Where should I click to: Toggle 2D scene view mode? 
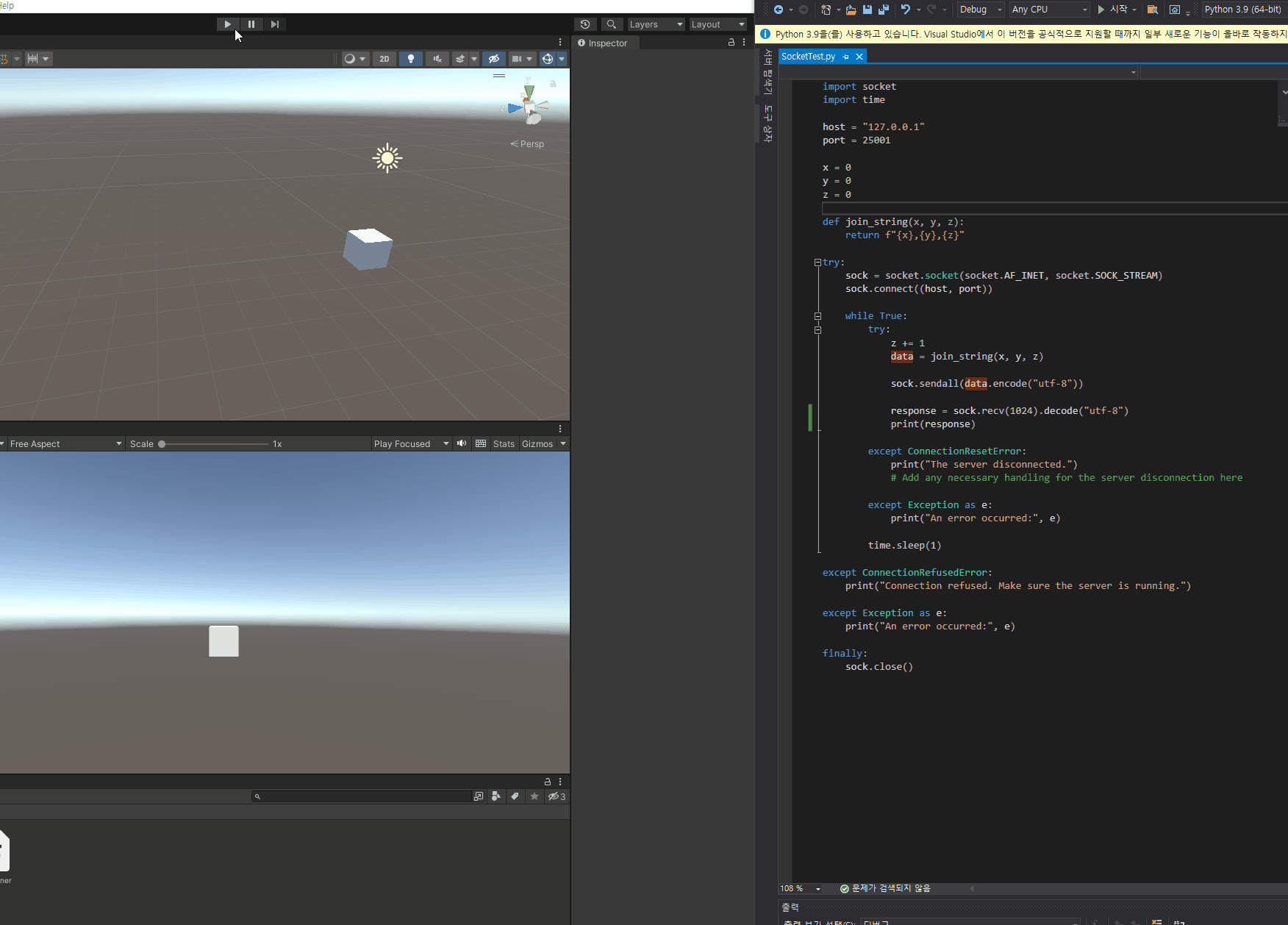tap(384, 59)
